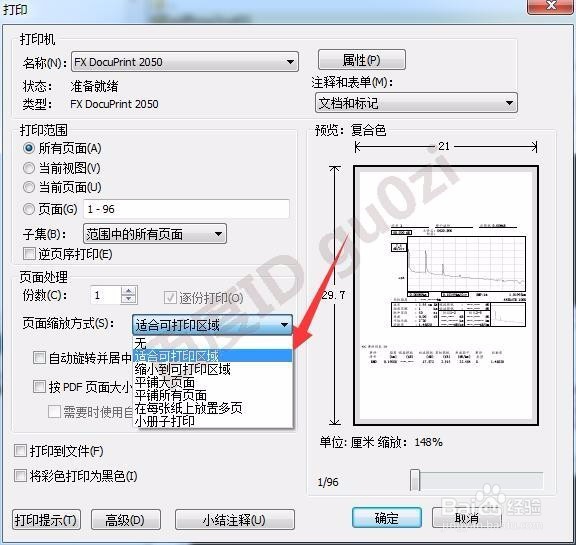The image size is (576, 545).
Task: Choose 无 in the scaling list
Action: pyautogui.click(x=212, y=343)
